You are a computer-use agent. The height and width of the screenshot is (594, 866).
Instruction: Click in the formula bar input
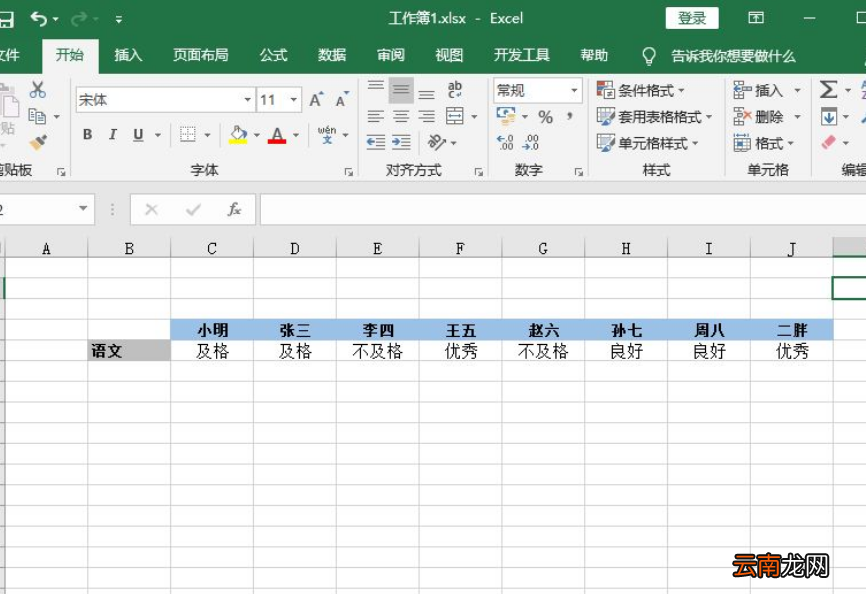[563, 209]
